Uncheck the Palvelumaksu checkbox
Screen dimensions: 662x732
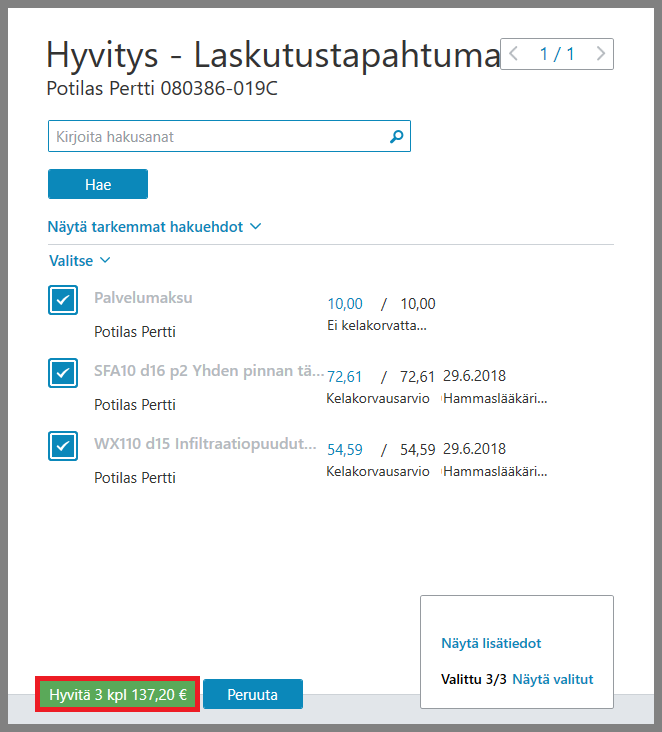[63, 300]
